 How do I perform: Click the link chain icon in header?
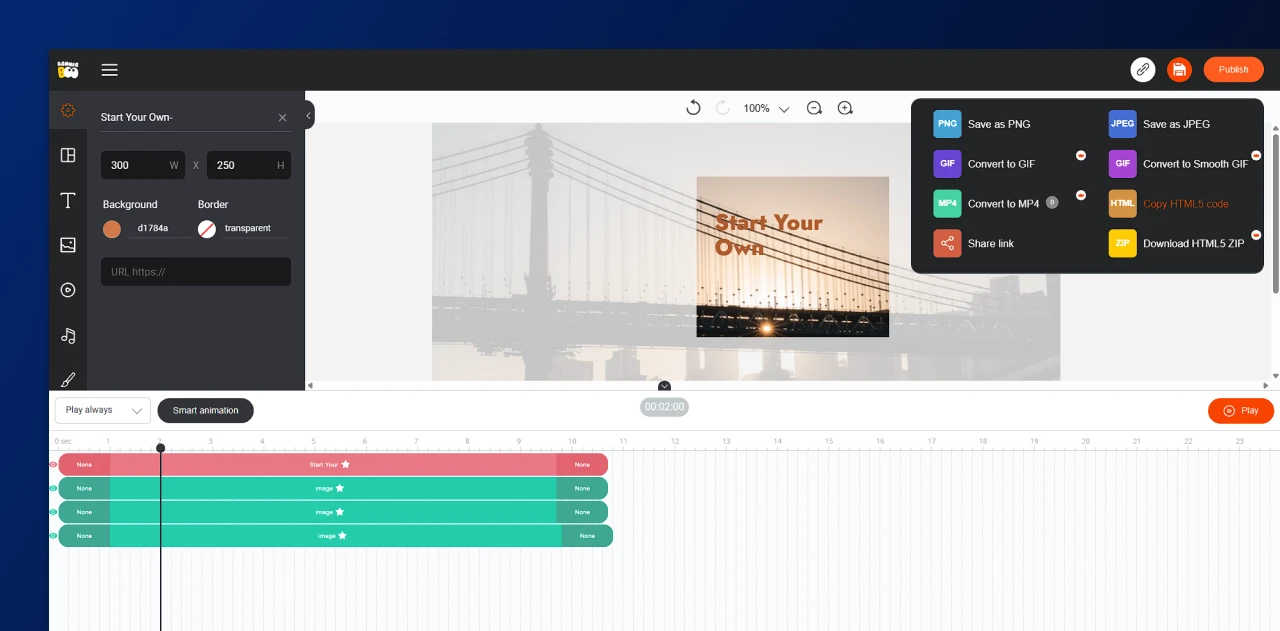pyautogui.click(x=1143, y=69)
